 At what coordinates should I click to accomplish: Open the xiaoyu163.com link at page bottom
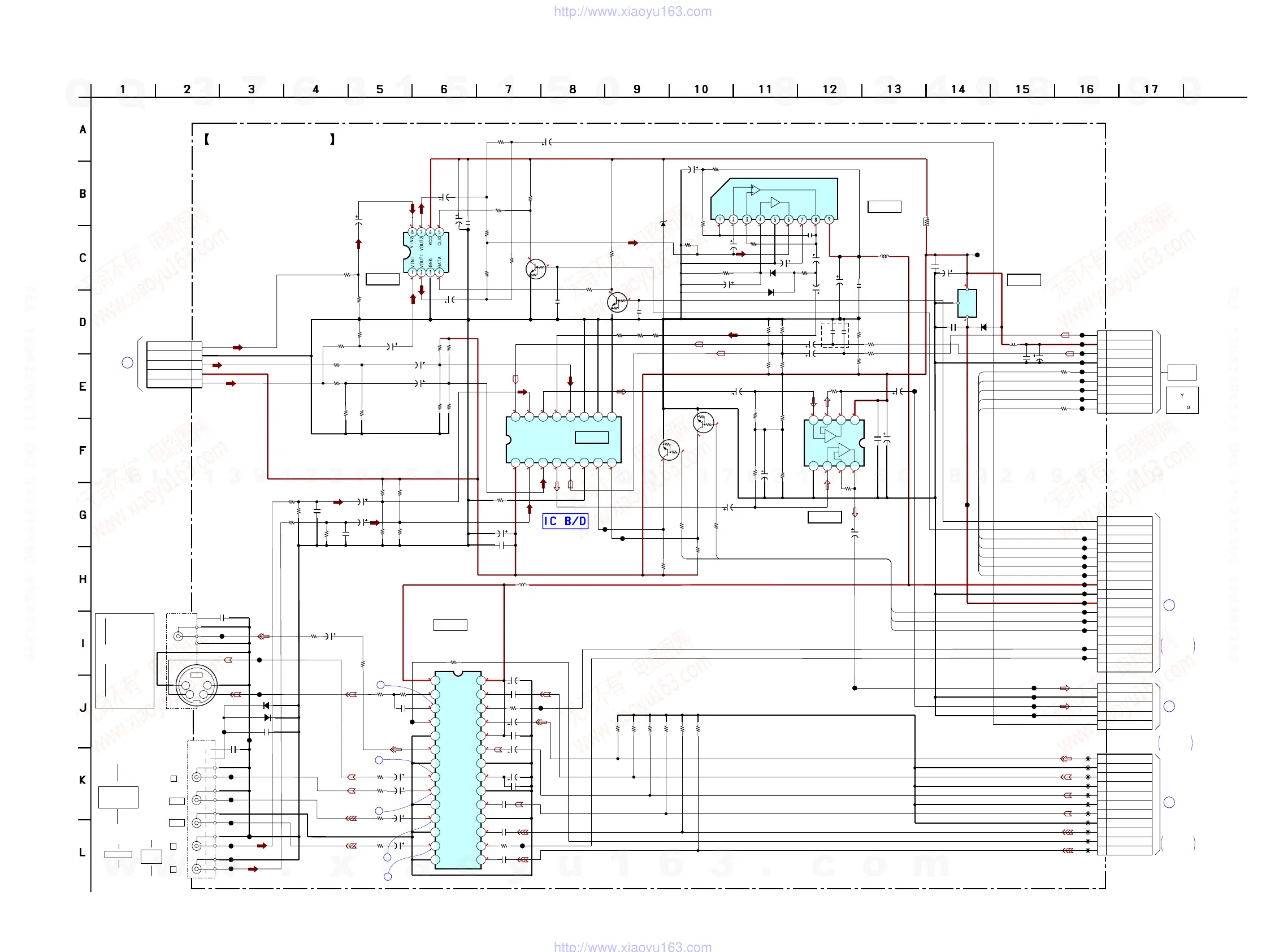click(x=632, y=946)
